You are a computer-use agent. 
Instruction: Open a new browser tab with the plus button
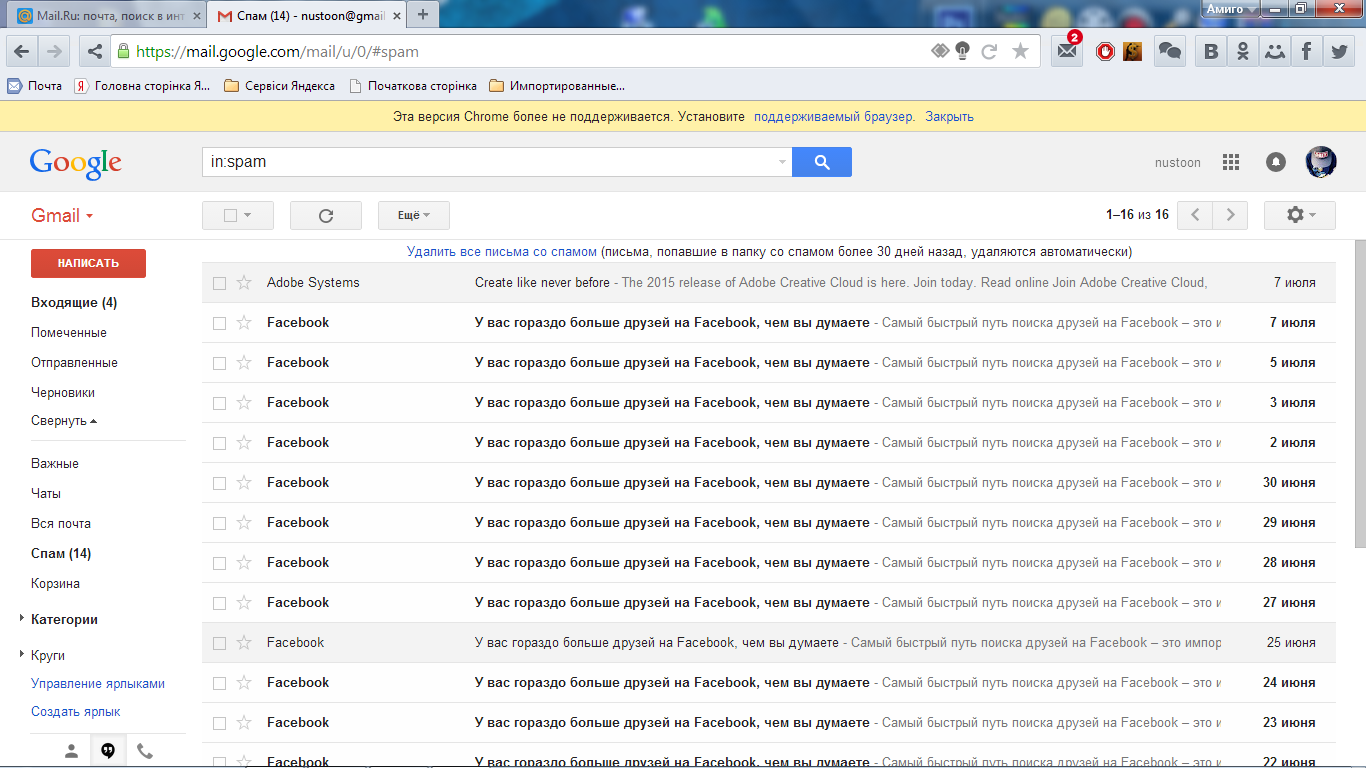click(x=423, y=15)
